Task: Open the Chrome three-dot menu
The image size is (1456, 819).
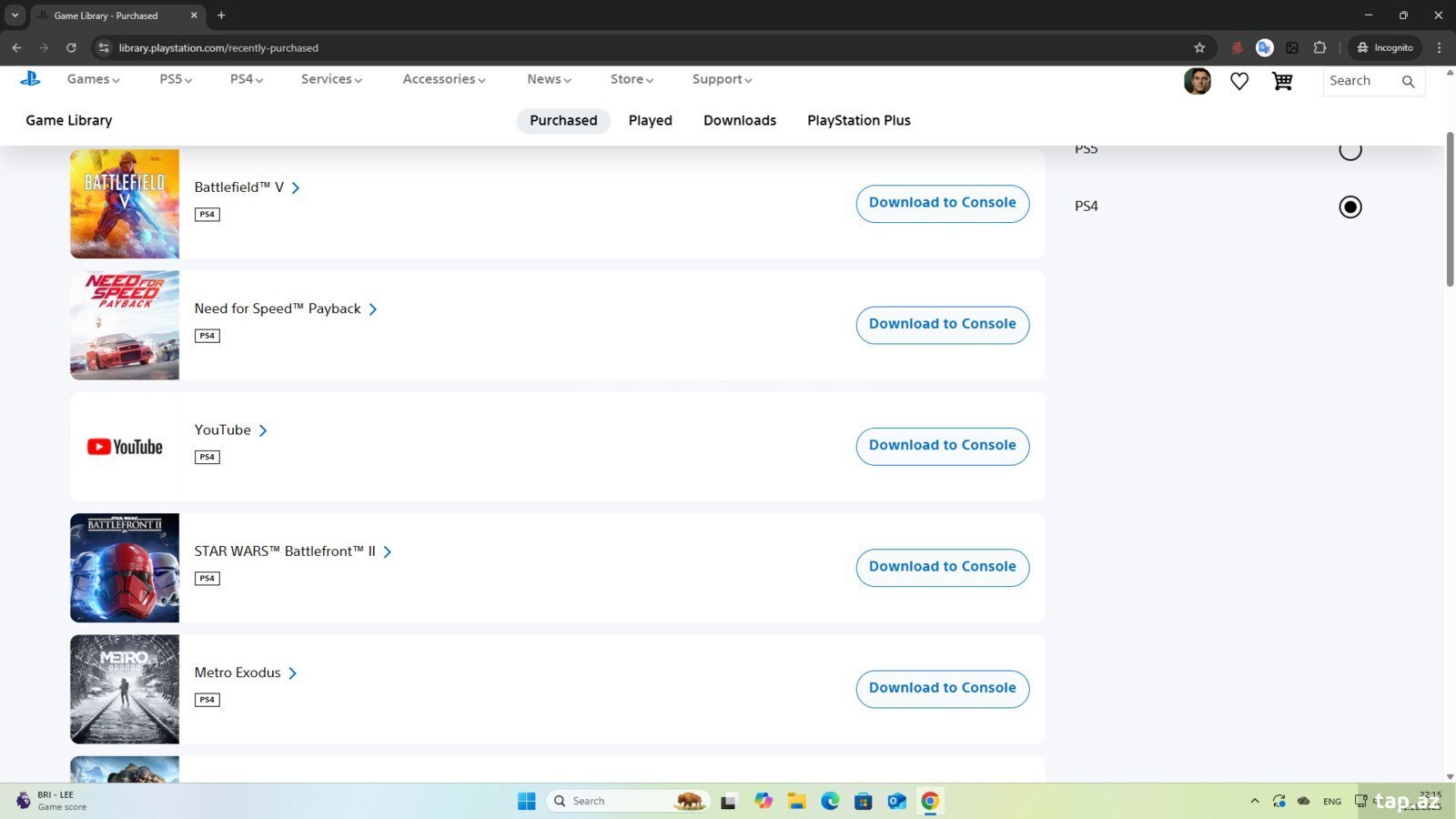Action: click(1439, 47)
